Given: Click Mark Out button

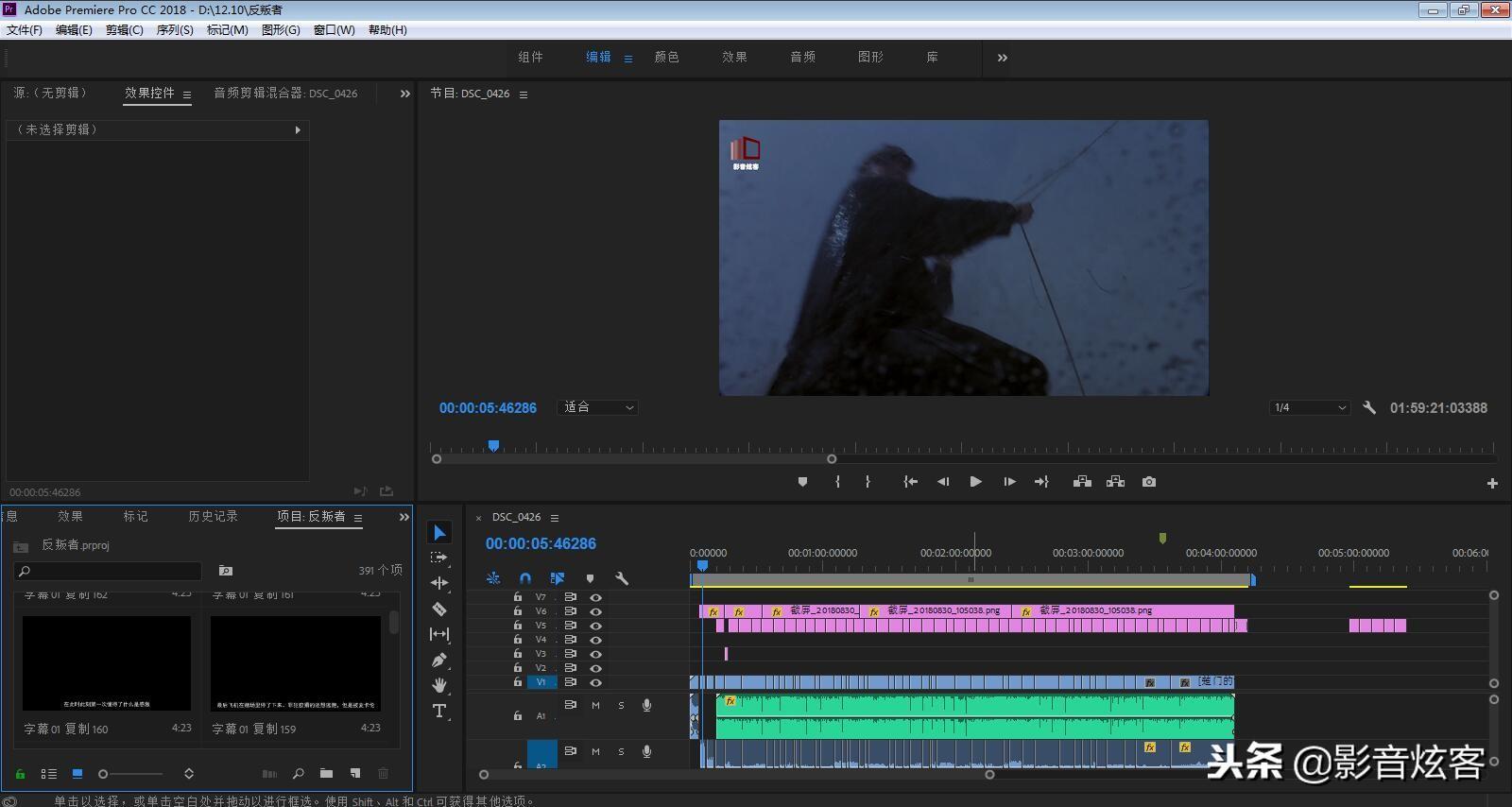Looking at the screenshot, I should point(868,482).
